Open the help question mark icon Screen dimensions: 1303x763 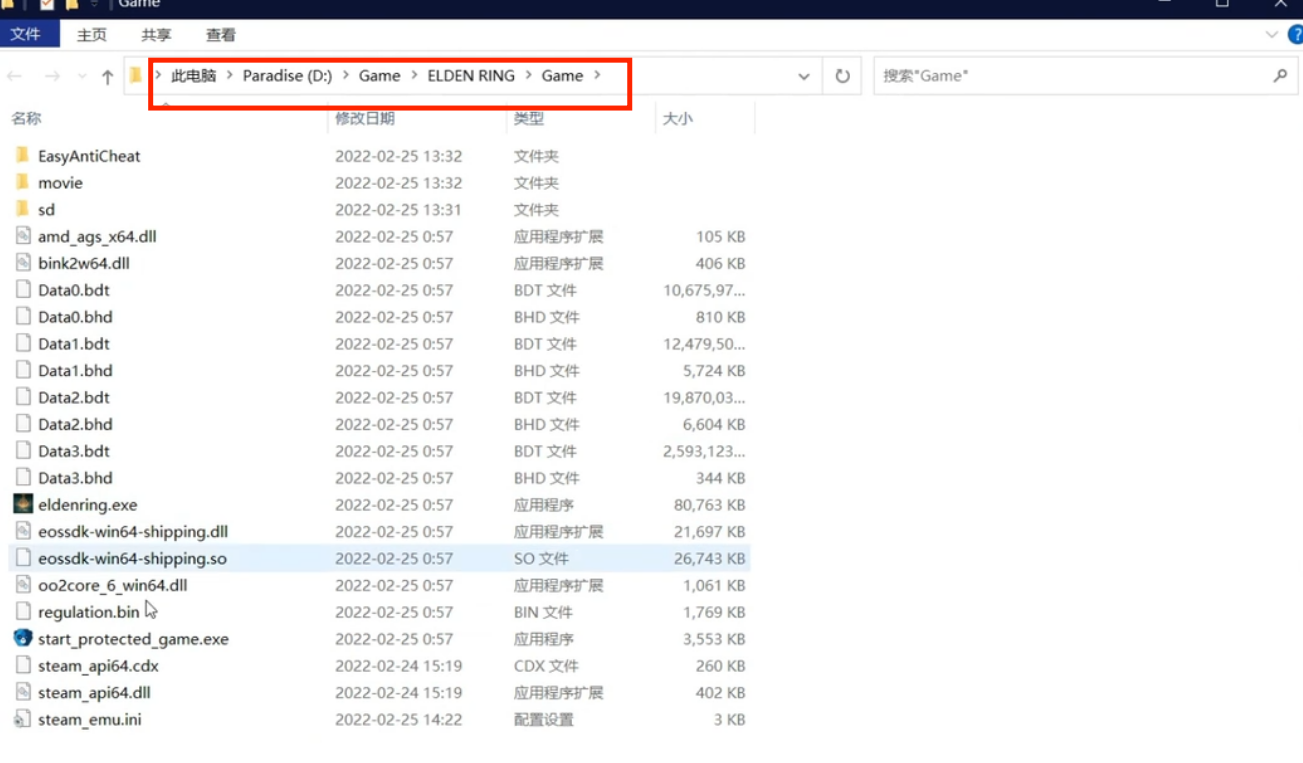[1295, 35]
